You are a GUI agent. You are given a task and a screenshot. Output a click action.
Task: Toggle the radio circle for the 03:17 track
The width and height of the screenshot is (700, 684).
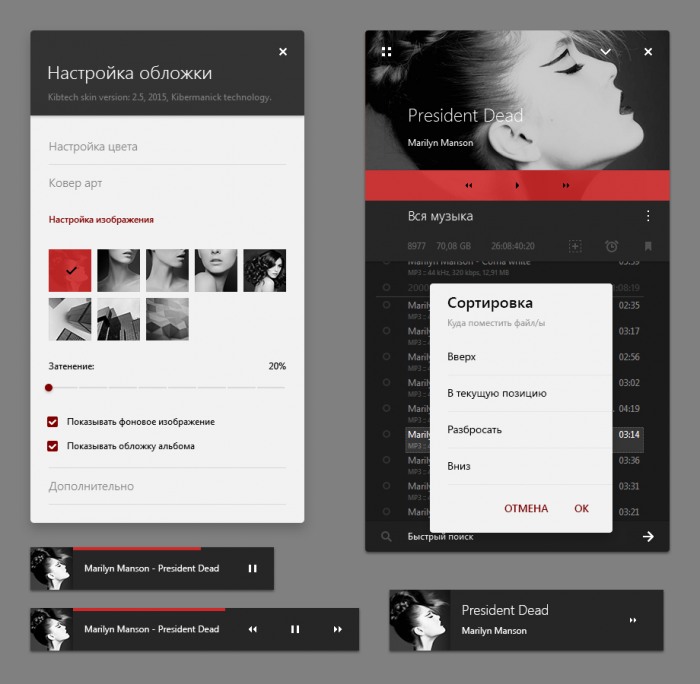click(387, 331)
